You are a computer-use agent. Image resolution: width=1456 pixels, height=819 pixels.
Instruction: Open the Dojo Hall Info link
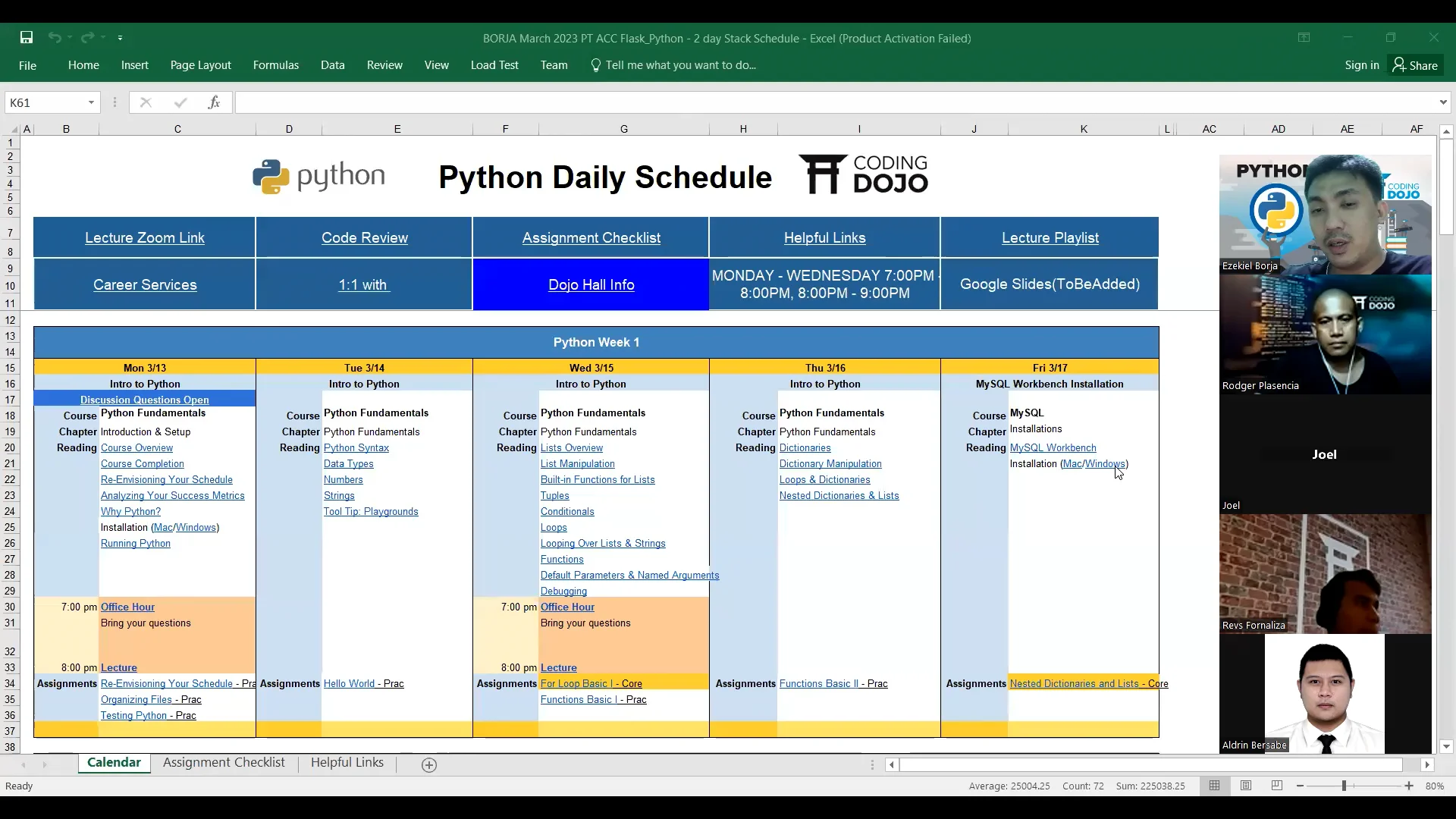[x=591, y=284]
